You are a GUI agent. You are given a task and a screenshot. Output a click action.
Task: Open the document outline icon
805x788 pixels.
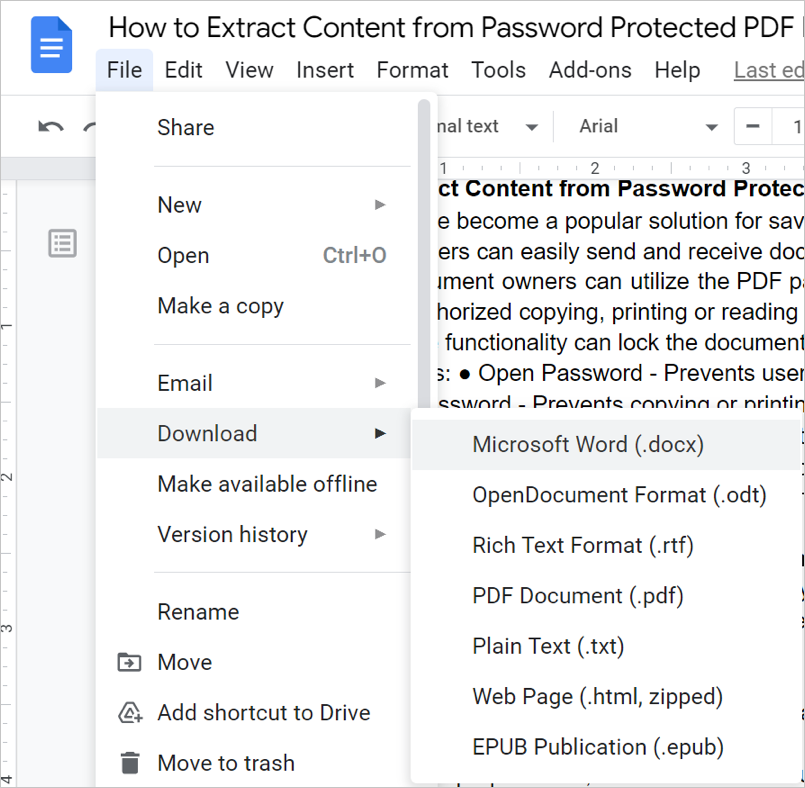(63, 243)
